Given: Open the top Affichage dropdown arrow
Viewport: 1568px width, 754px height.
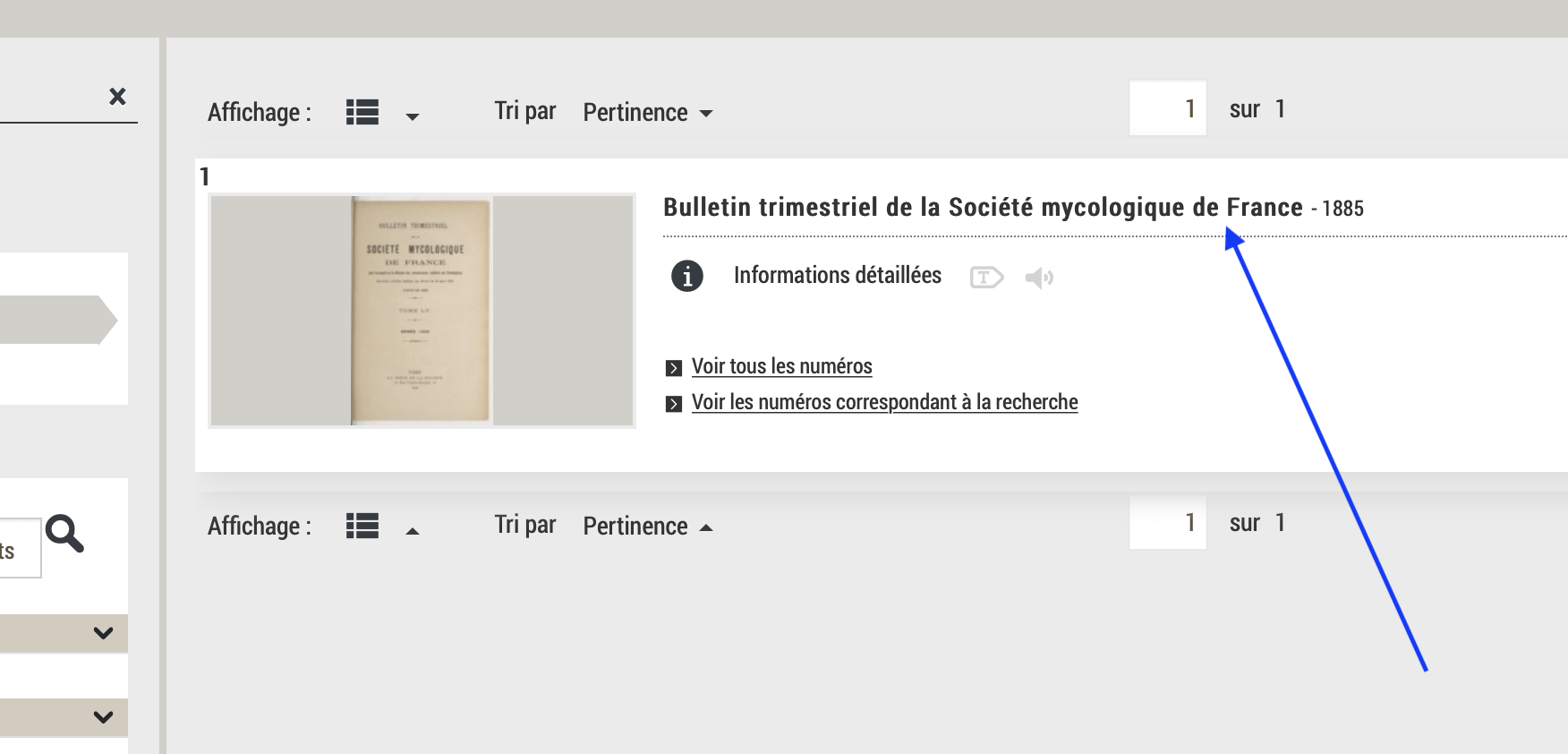Looking at the screenshot, I should (x=413, y=116).
